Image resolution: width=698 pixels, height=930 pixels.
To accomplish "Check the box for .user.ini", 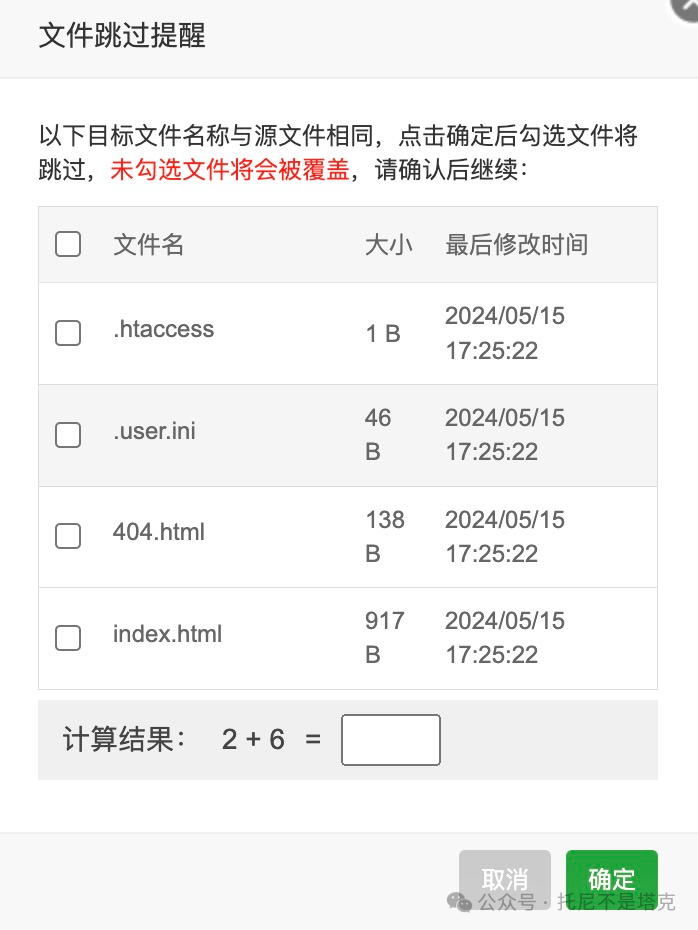I will (68, 435).
